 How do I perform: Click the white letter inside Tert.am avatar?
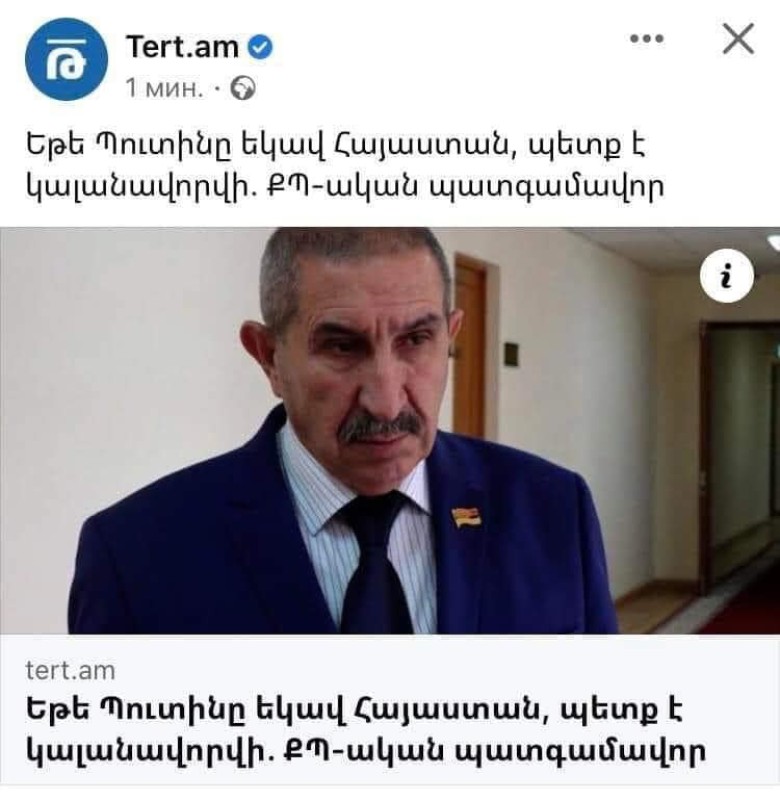(x=66, y=60)
